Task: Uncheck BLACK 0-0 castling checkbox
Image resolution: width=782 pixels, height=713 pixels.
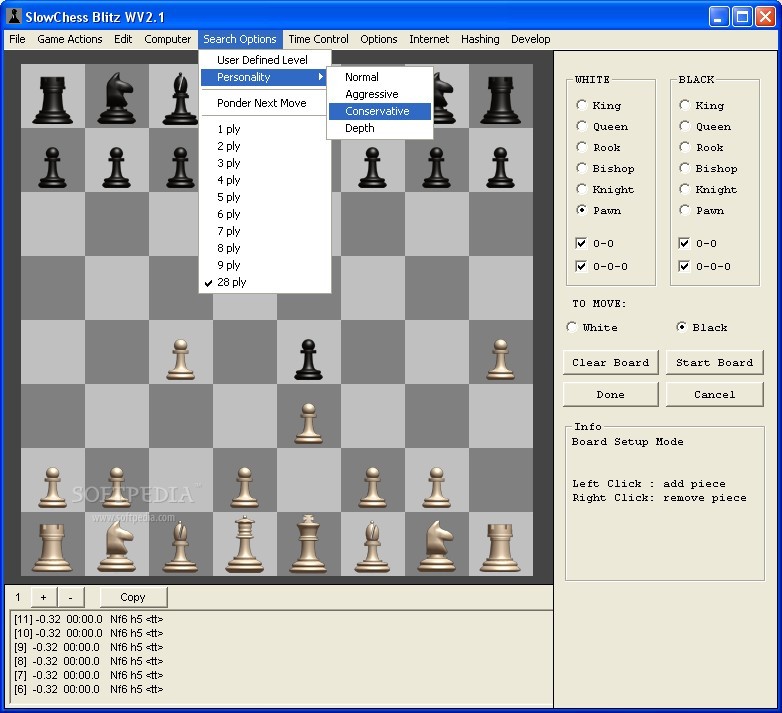Action: coord(684,243)
